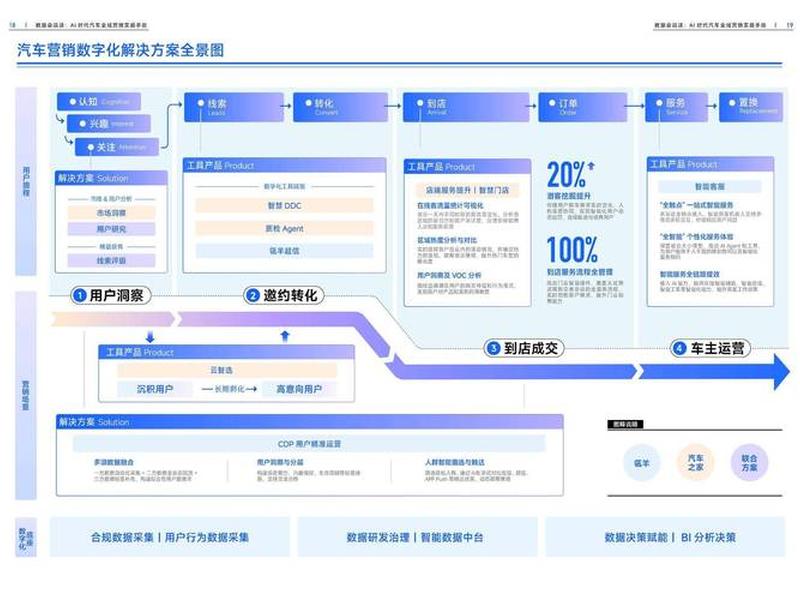Click the 数据决策赋能 | BI 分析决策 box

pyautogui.click(x=665, y=537)
